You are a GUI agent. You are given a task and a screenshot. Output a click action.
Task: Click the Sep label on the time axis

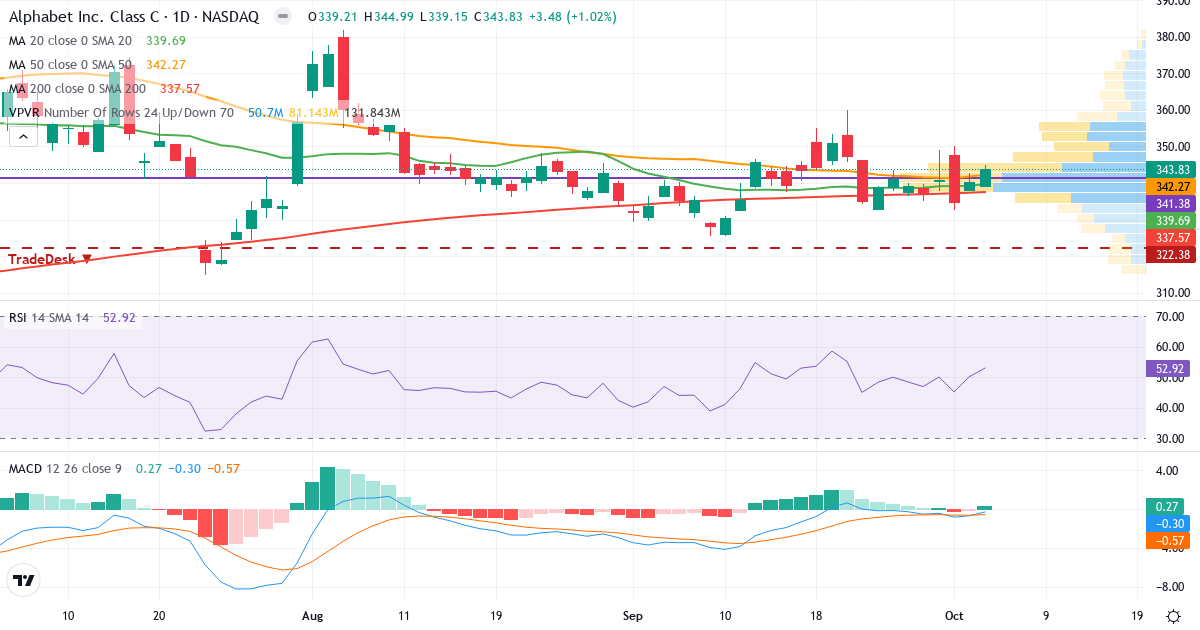click(x=632, y=616)
